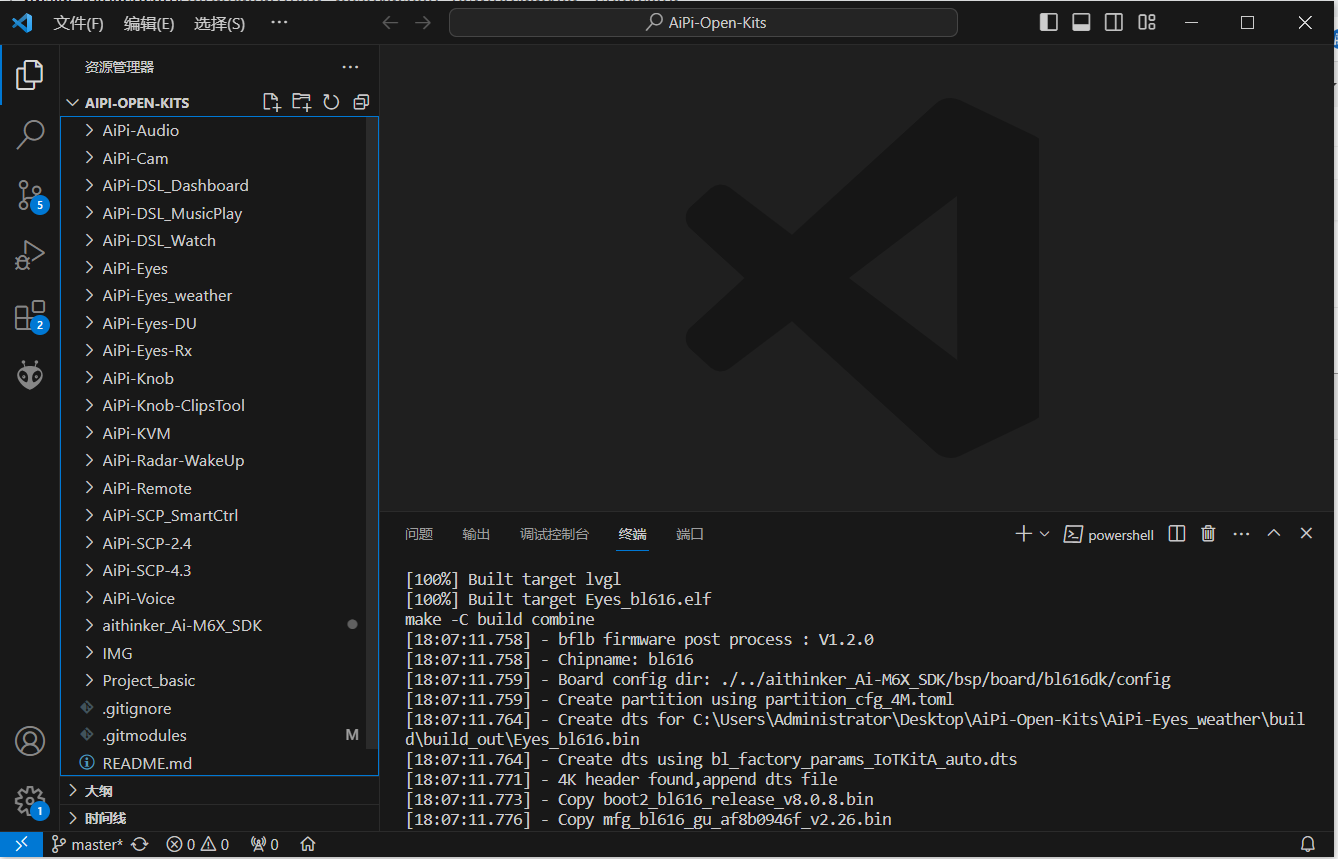Click master branch in the status bar
This screenshot has height=859, width=1338.
[88, 844]
